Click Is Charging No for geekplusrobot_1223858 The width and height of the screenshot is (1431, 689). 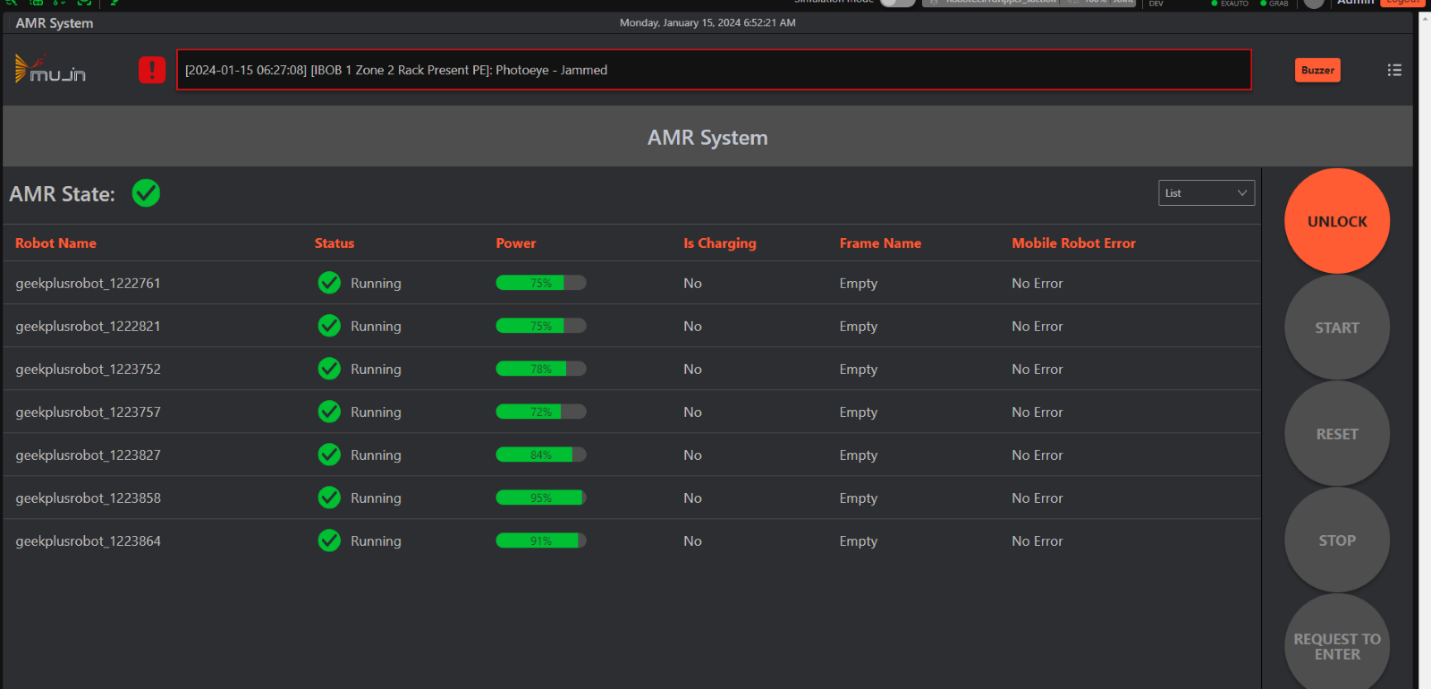pyautogui.click(x=692, y=498)
